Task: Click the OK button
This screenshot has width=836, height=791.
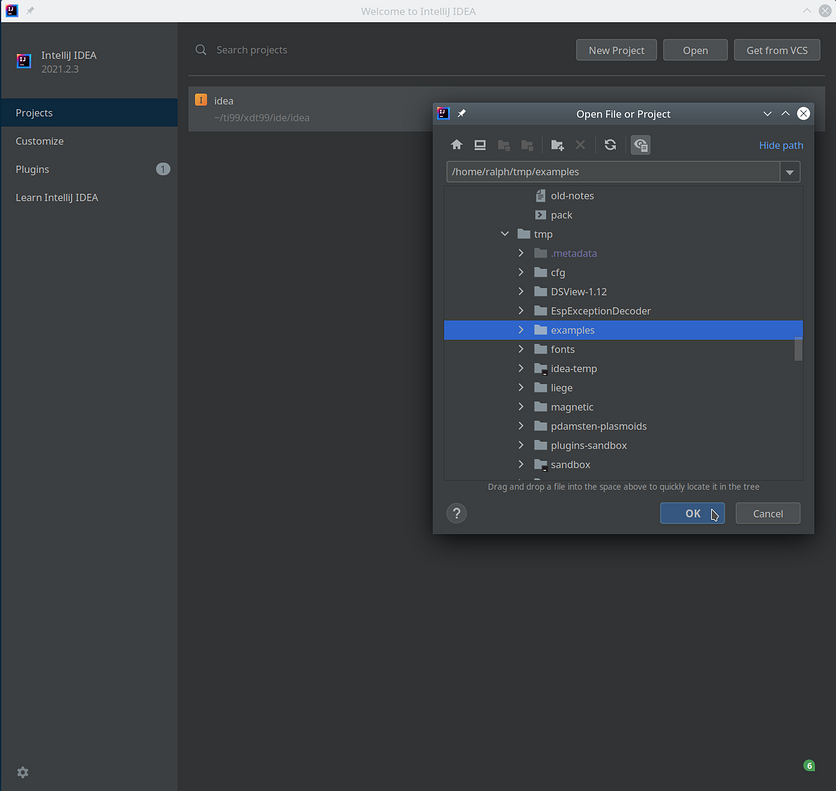Action: (x=692, y=513)
